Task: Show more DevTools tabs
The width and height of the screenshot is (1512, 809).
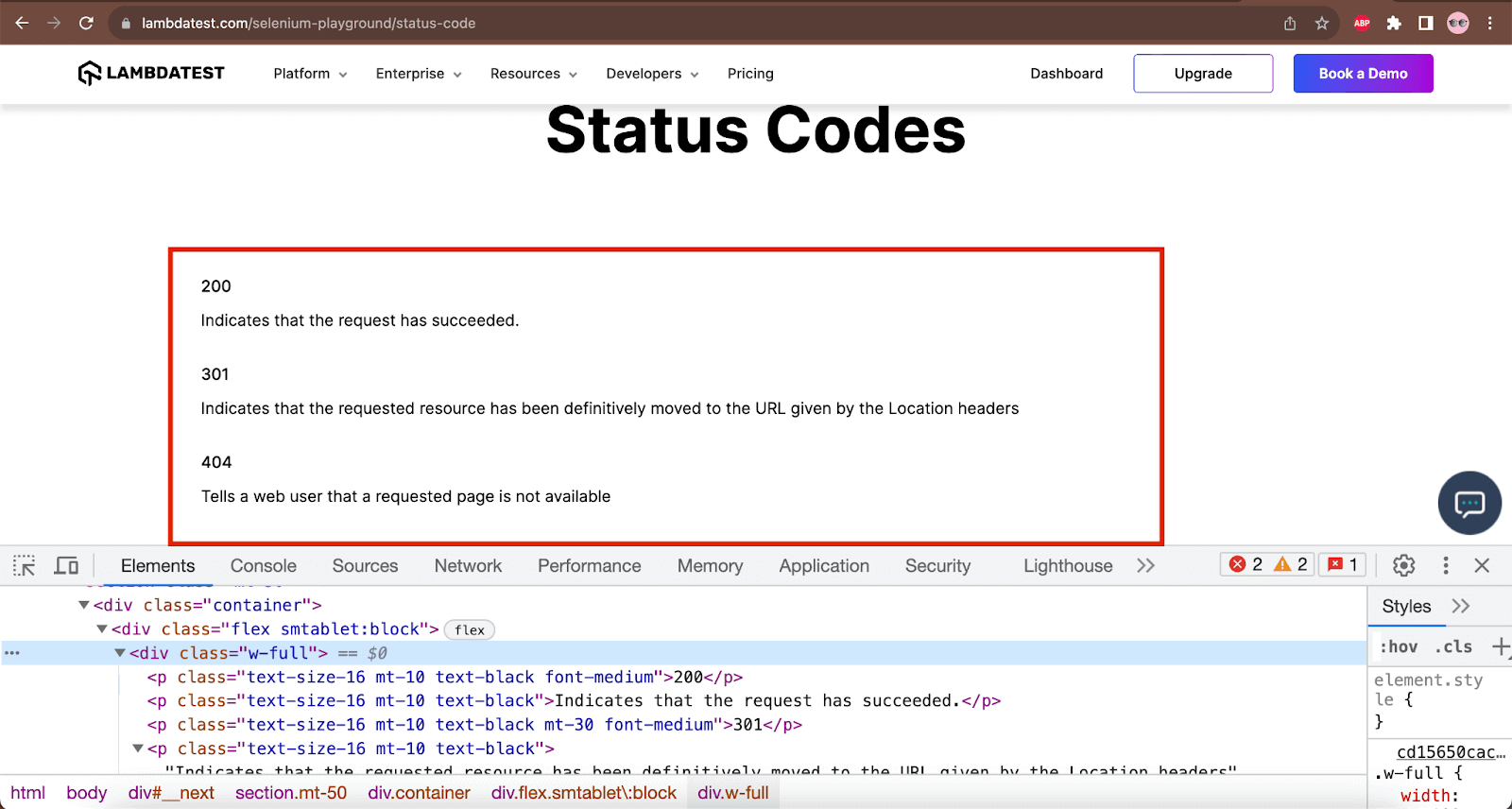Action: pyautogui.click(x=1145, y=565)
